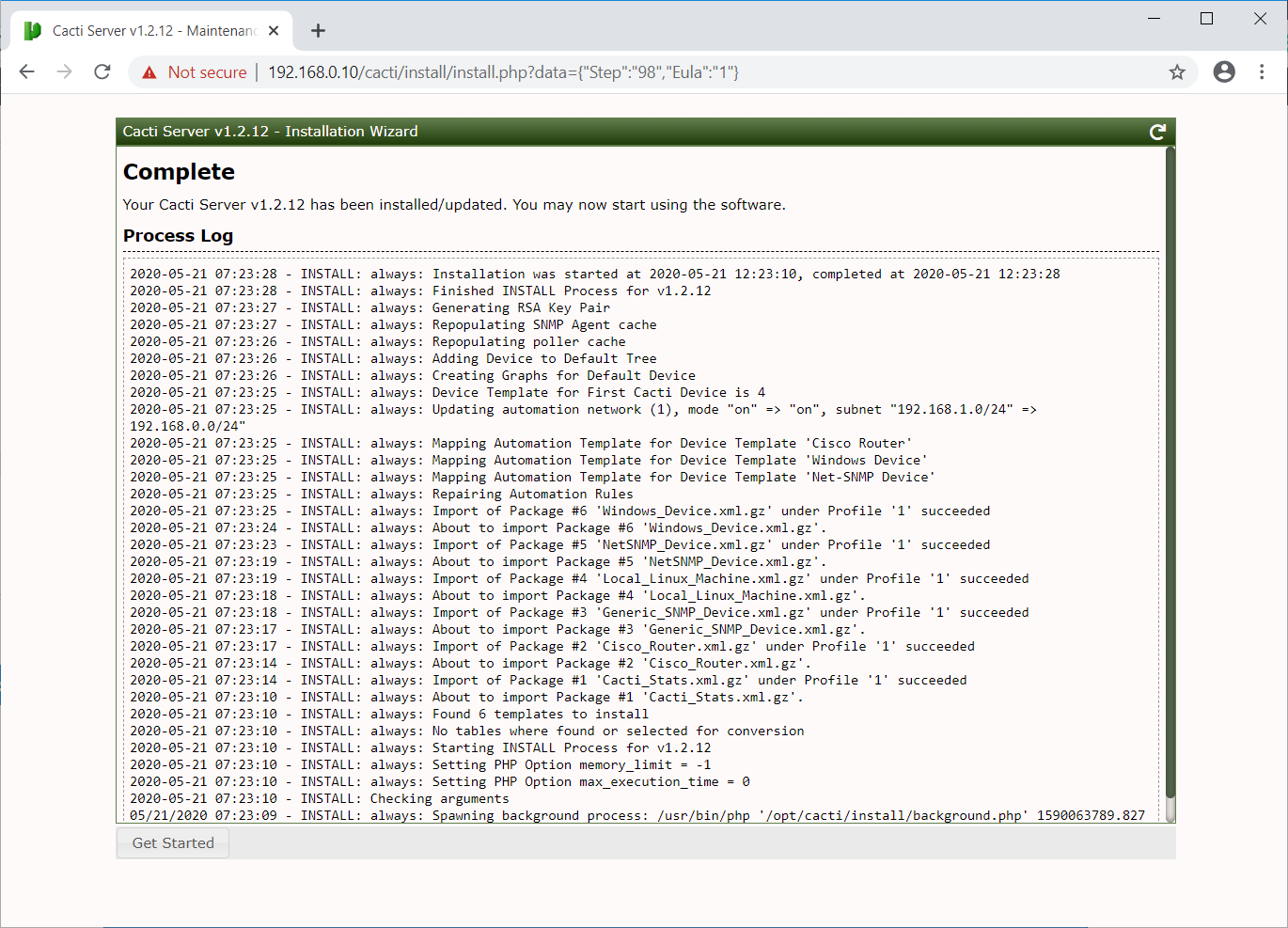Click log line 'Setting PHP Option memory_limit = -1'
The height and width of the screenshot is (928, 1288).
pyautogui.click(x=420, y=764)
